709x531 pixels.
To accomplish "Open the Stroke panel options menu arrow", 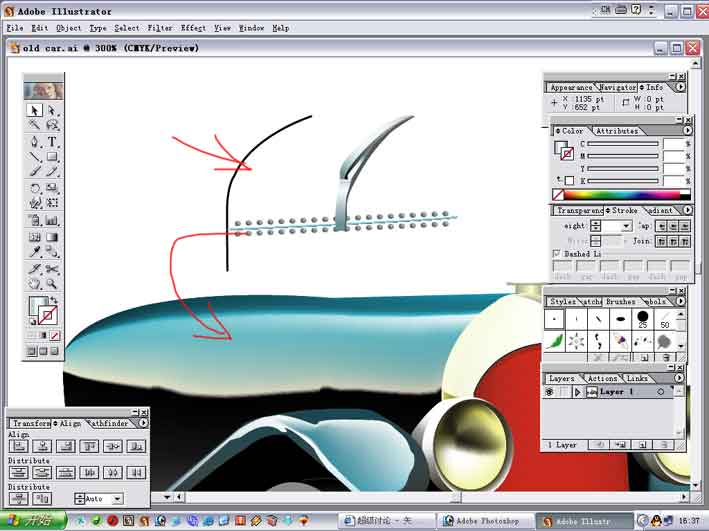I will click(x=687, y=210).
